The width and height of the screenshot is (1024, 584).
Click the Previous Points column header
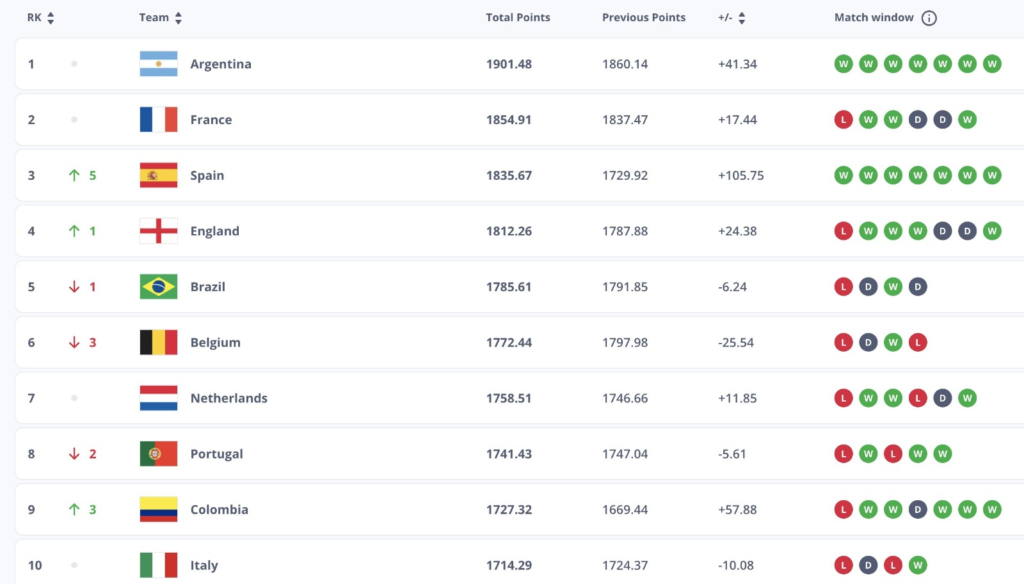point(643,18)
